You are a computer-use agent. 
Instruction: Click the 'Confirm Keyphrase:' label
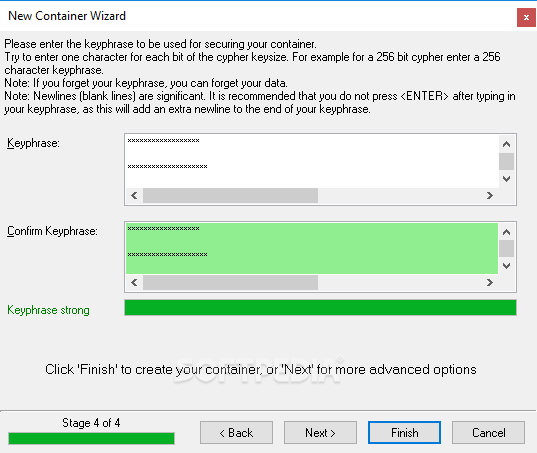(x=52, y=231)
